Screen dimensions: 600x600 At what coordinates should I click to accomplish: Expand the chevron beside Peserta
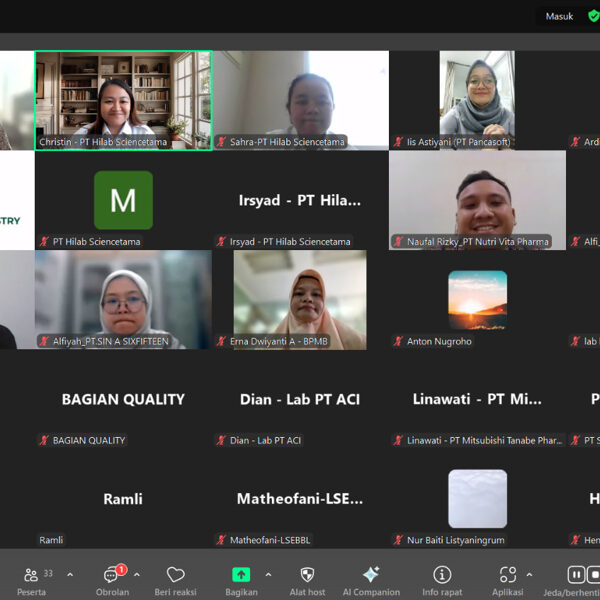[x=70, y=575]
